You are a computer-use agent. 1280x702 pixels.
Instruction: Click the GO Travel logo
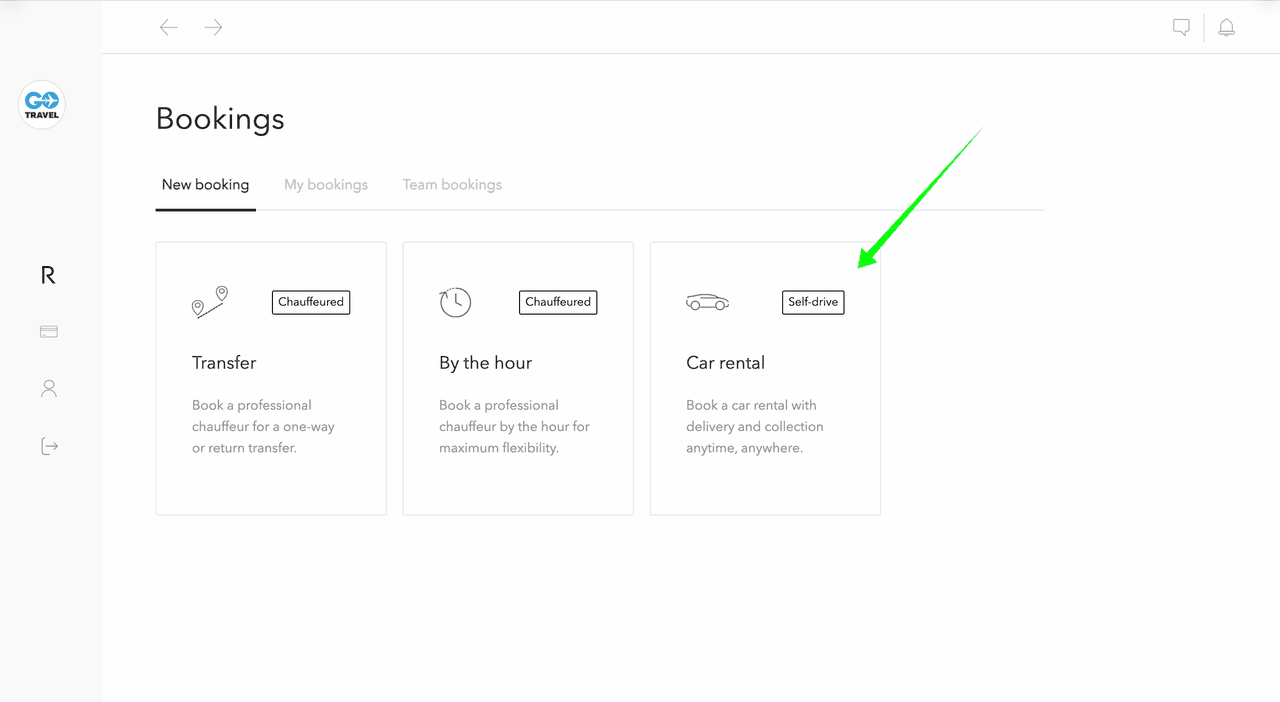(42, 104)
